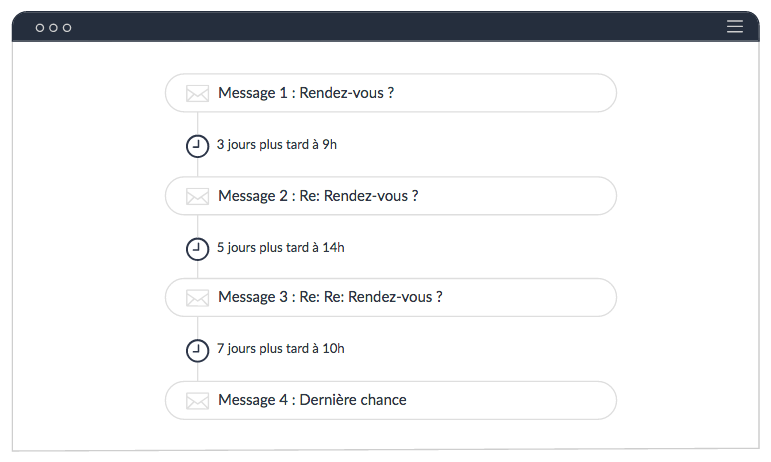Open Message 1 : Rendez-vous ?

point(306,93)
